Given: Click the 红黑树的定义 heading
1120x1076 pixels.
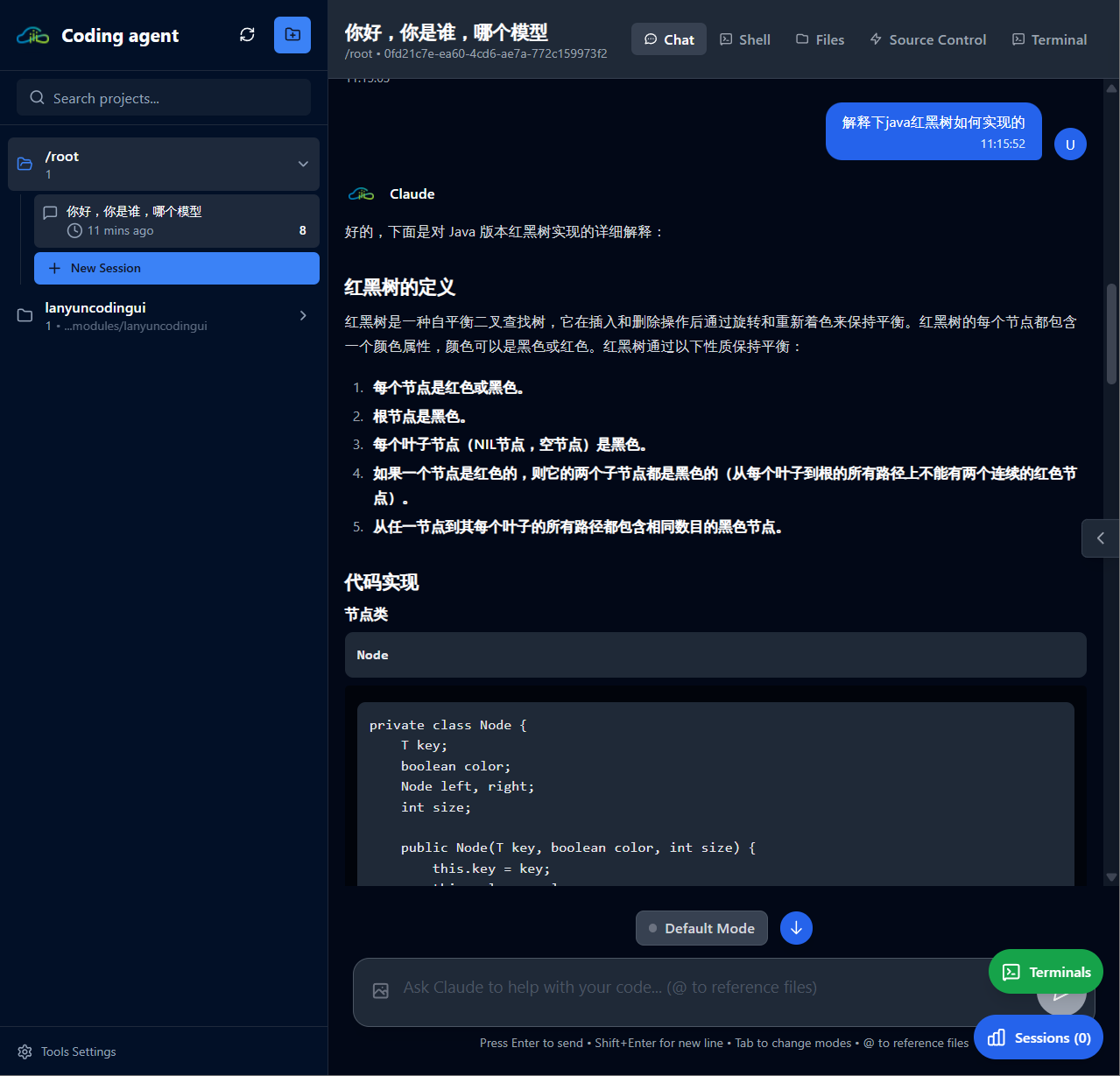Looking at the screenshot, I should [x=399, y=287].
